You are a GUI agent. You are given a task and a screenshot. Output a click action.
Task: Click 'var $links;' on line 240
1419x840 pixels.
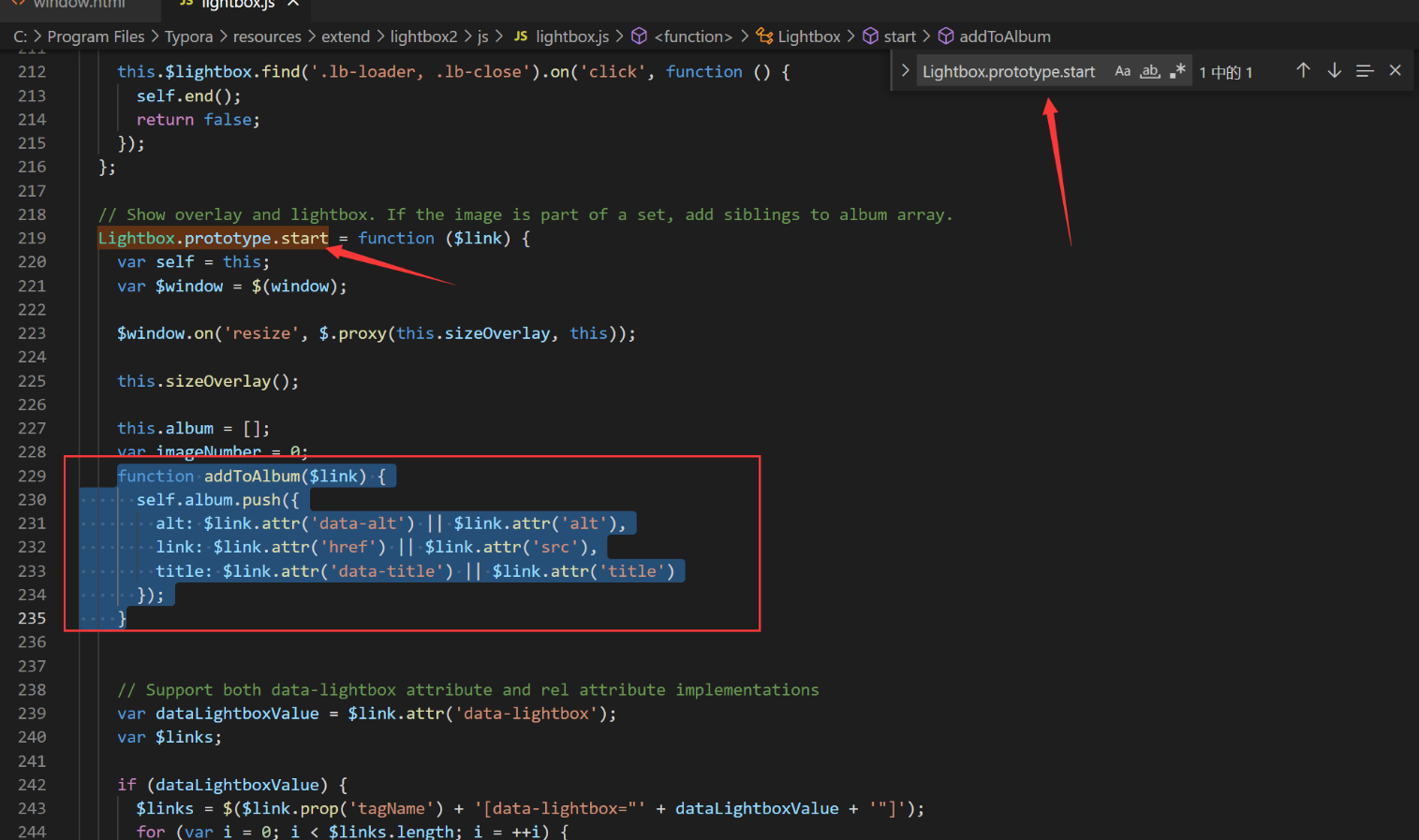pyautogui.click(x=170, y=737)
